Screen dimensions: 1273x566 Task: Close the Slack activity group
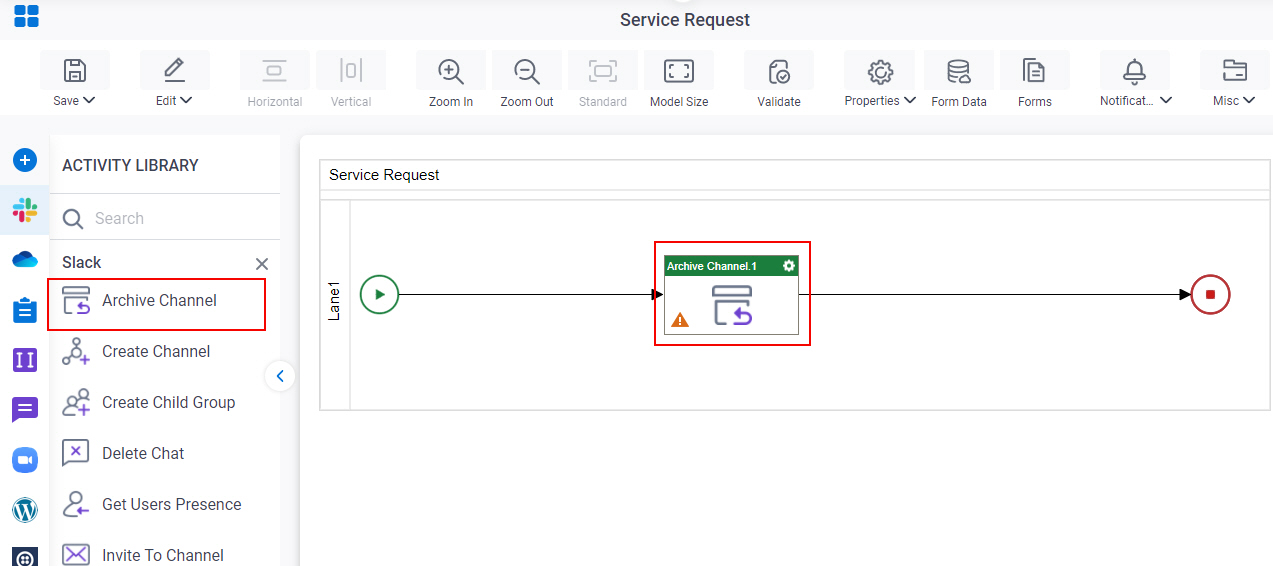click(262, 264)
